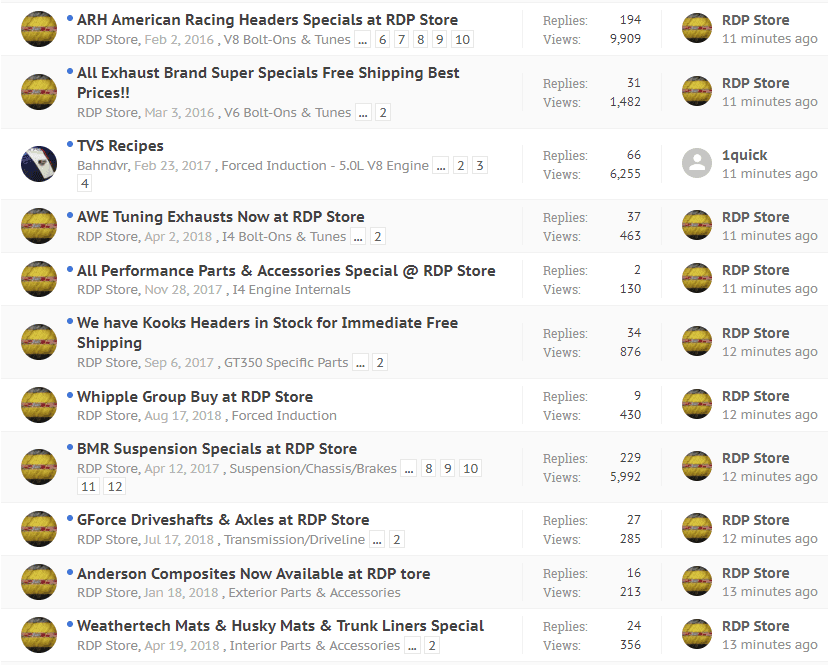The image size is (828, 665).
Task: Click last-poster avatar on GForce Driveshafts row
Action: [x=697, y=528]
